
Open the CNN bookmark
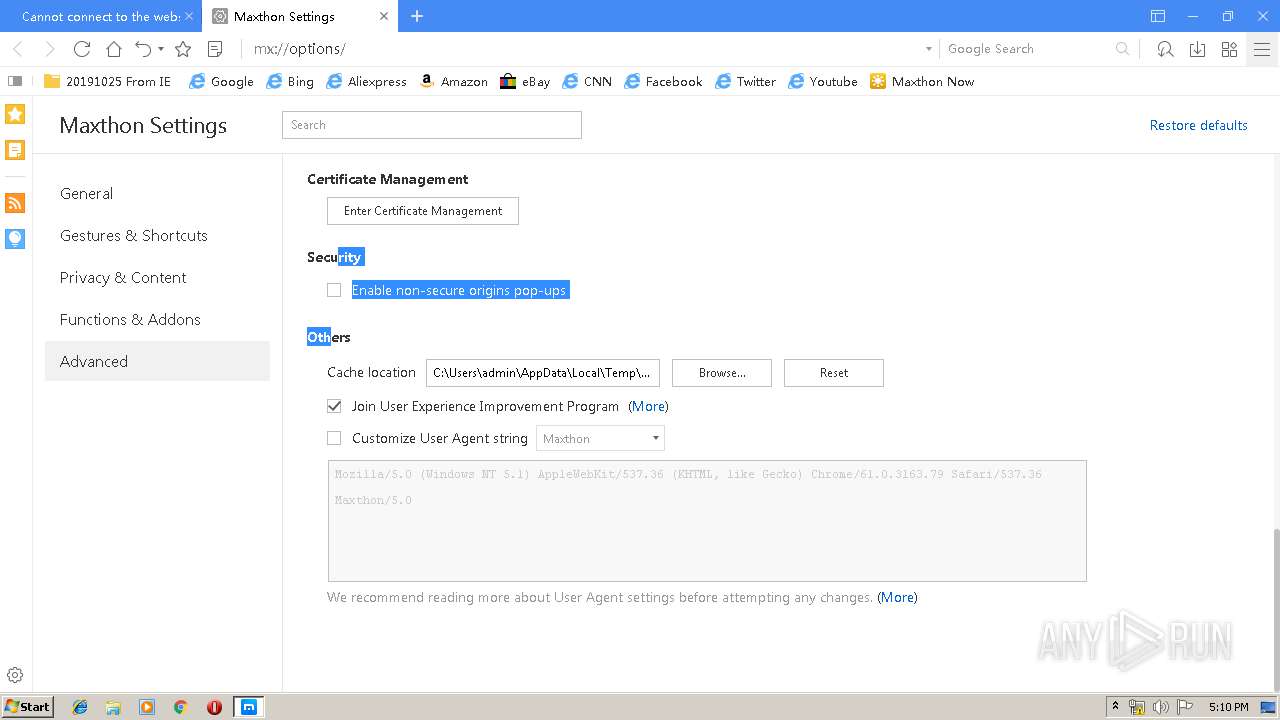pyautogui.click(x=587, y=82)
